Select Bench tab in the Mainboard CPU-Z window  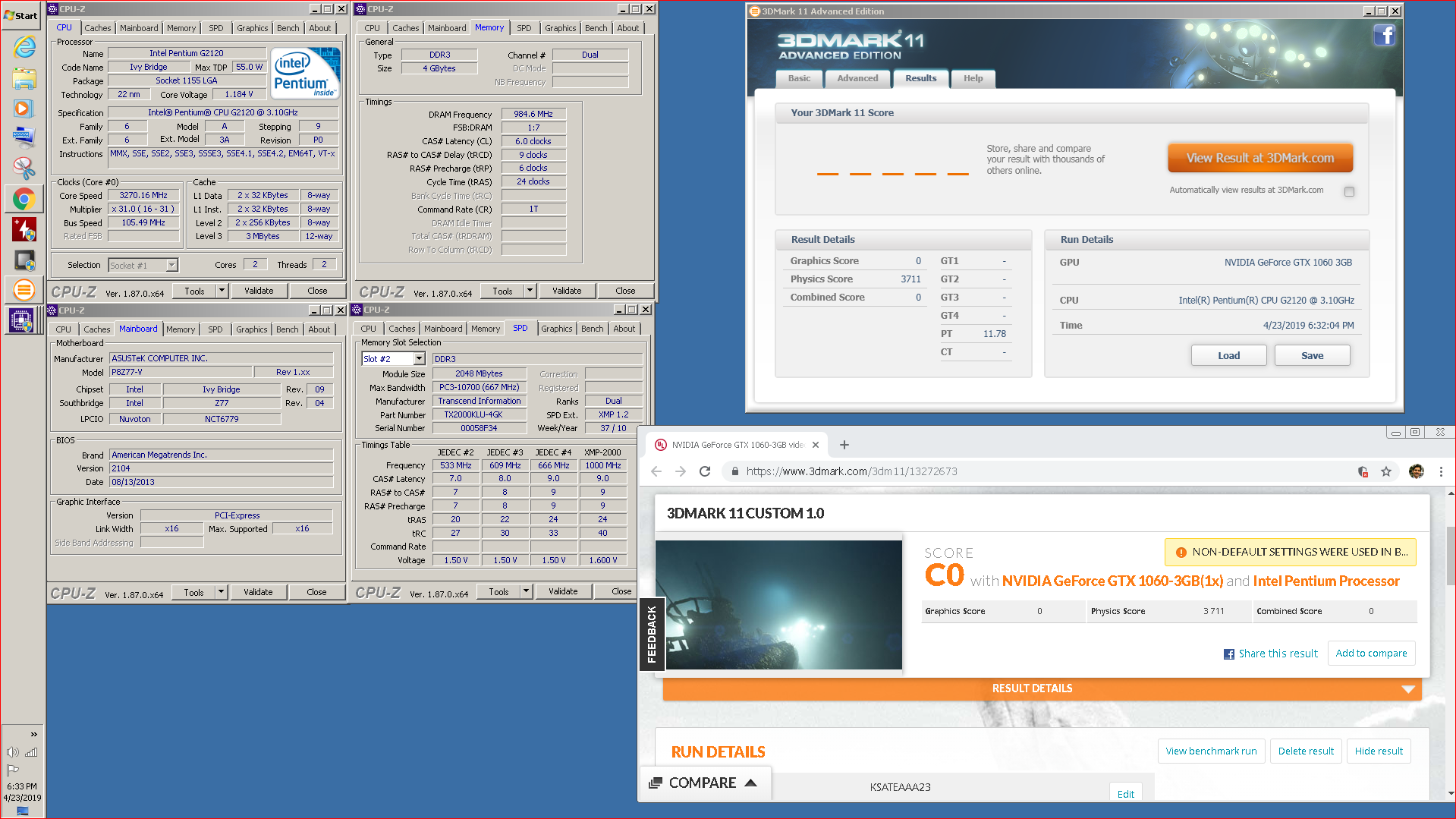coord(287,329)
